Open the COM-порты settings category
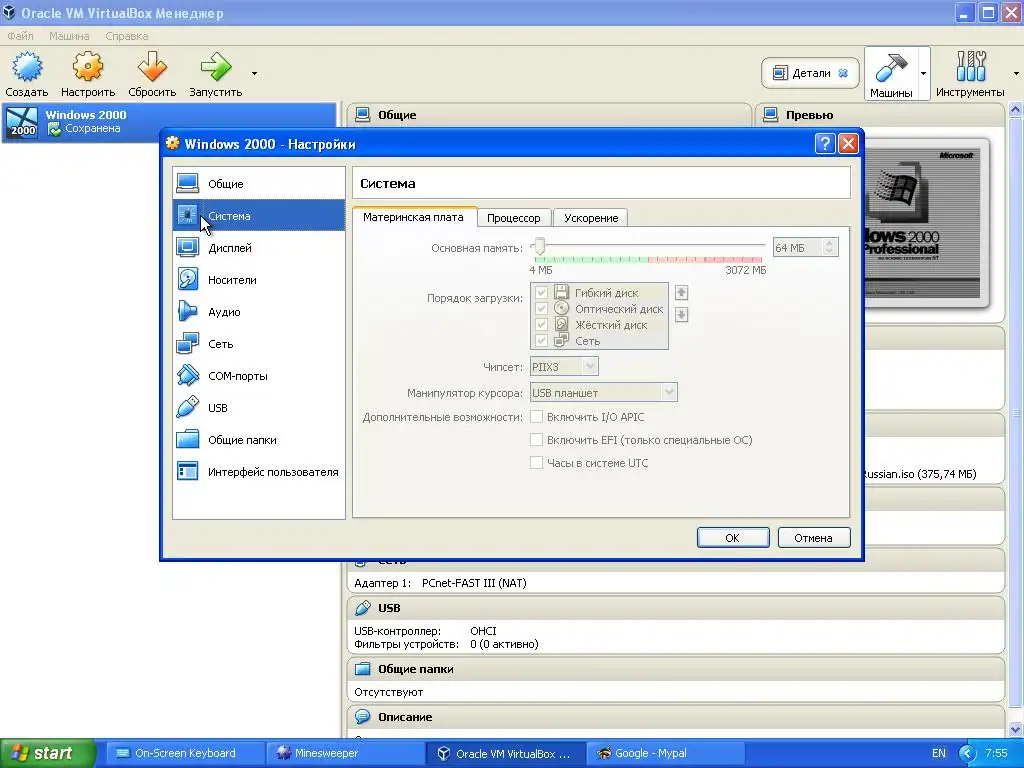Viewport: 1024px width, 768px height. [x=259, y=376]
